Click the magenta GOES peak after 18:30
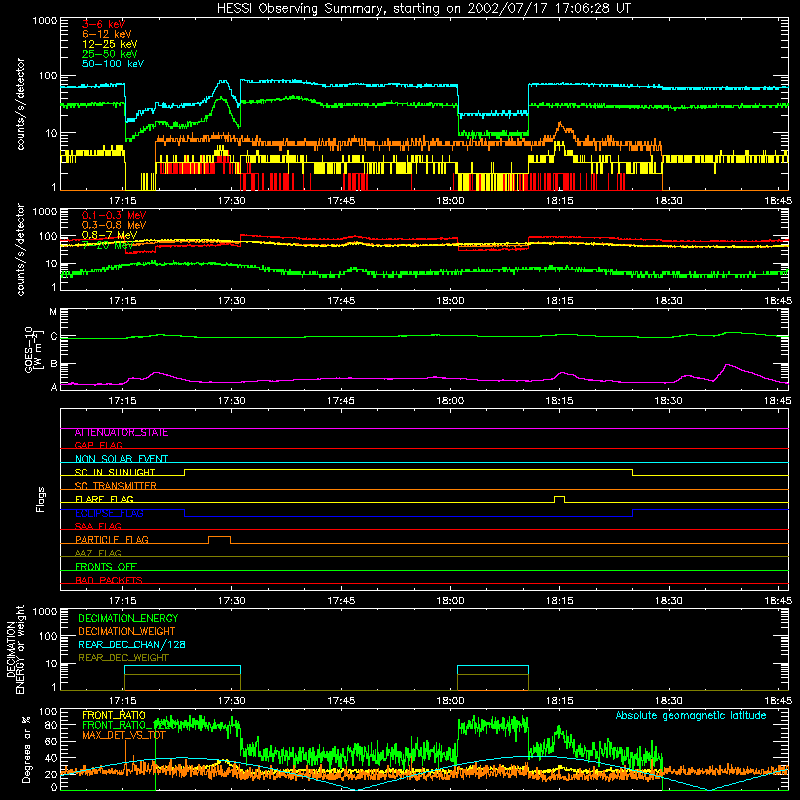The image size is (800, 800). coord(727,365)
